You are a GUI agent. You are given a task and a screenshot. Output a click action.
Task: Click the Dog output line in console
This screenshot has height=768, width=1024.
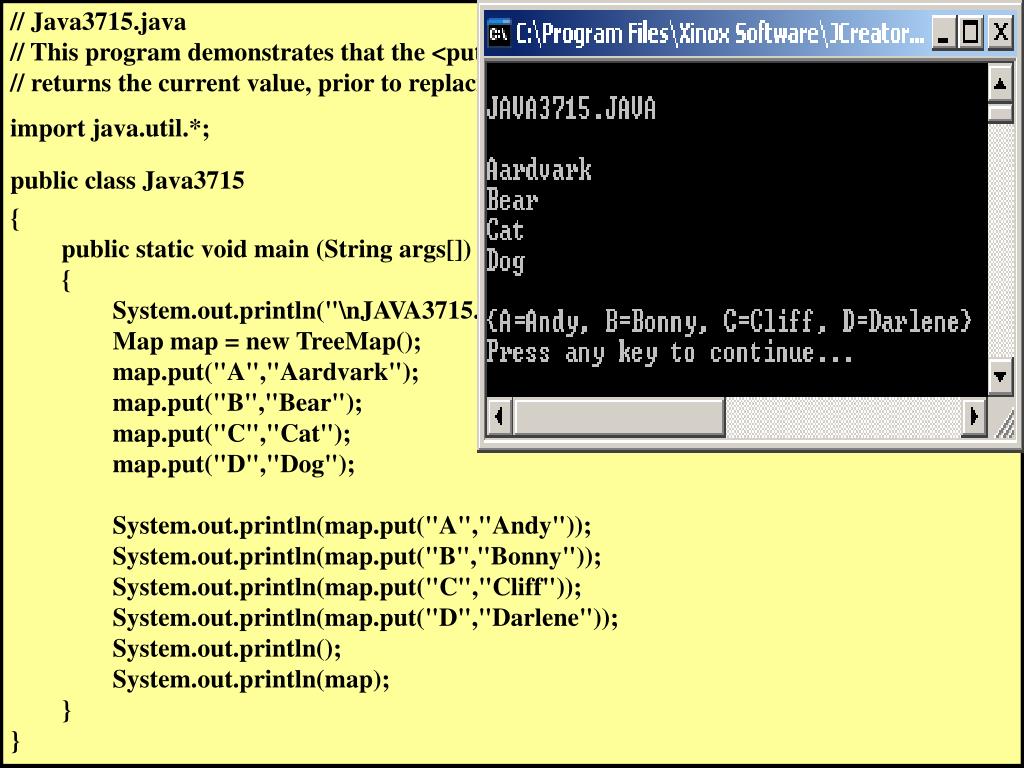[505, 261]
